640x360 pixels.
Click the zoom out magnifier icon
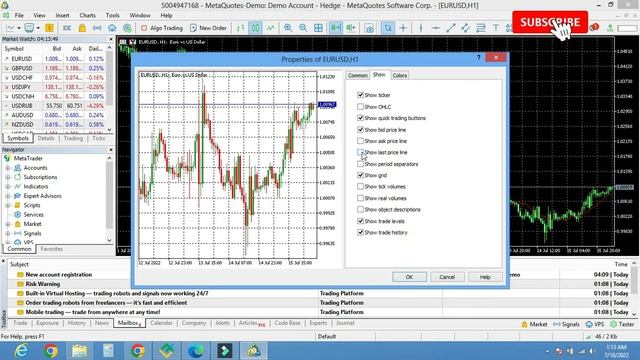[x=303, y=28]
